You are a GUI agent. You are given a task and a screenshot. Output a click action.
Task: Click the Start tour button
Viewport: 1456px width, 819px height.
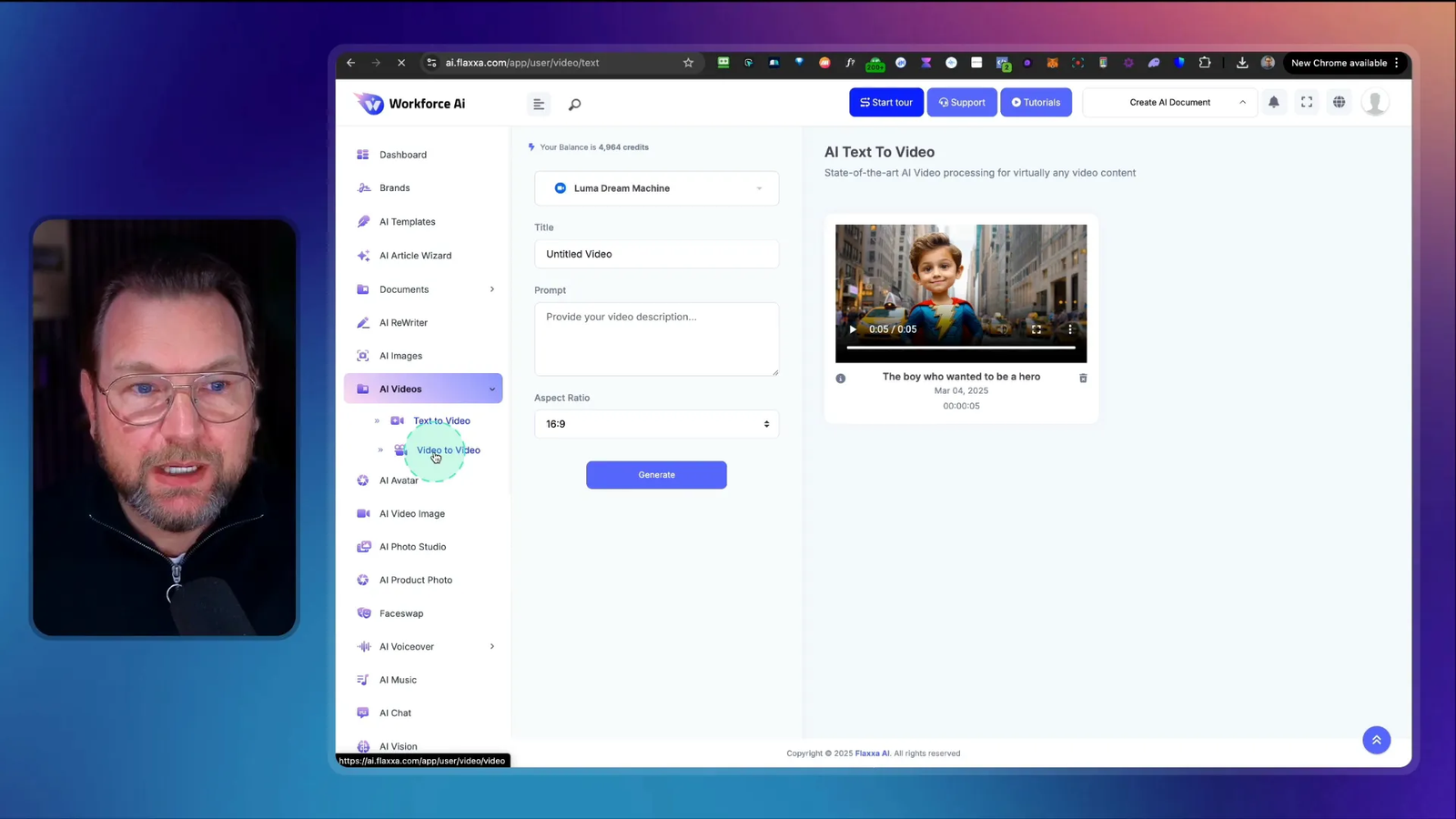[886, 102]
